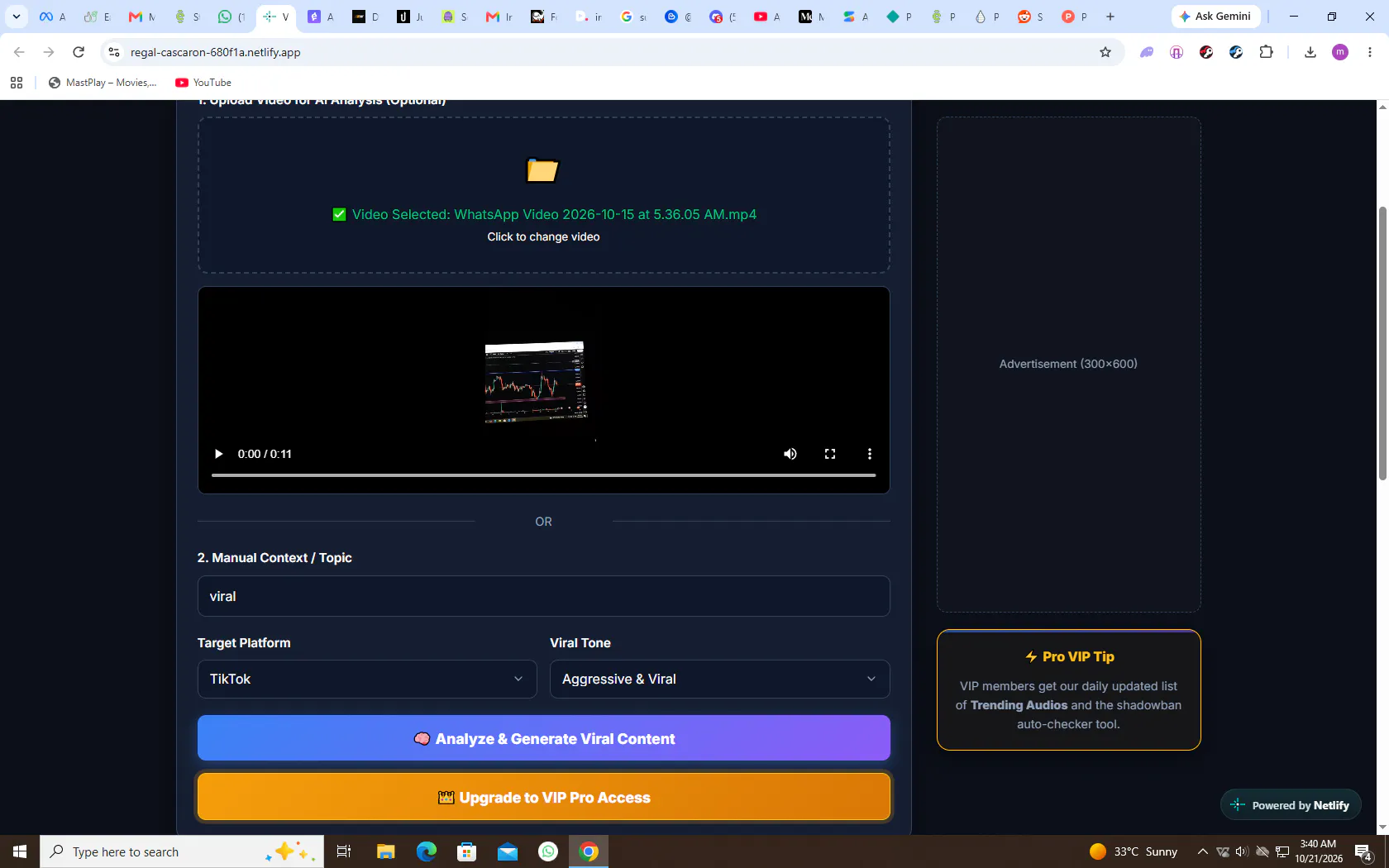Reload the page
Viewport: 1389px width, 868px height.
coord(79,52)
